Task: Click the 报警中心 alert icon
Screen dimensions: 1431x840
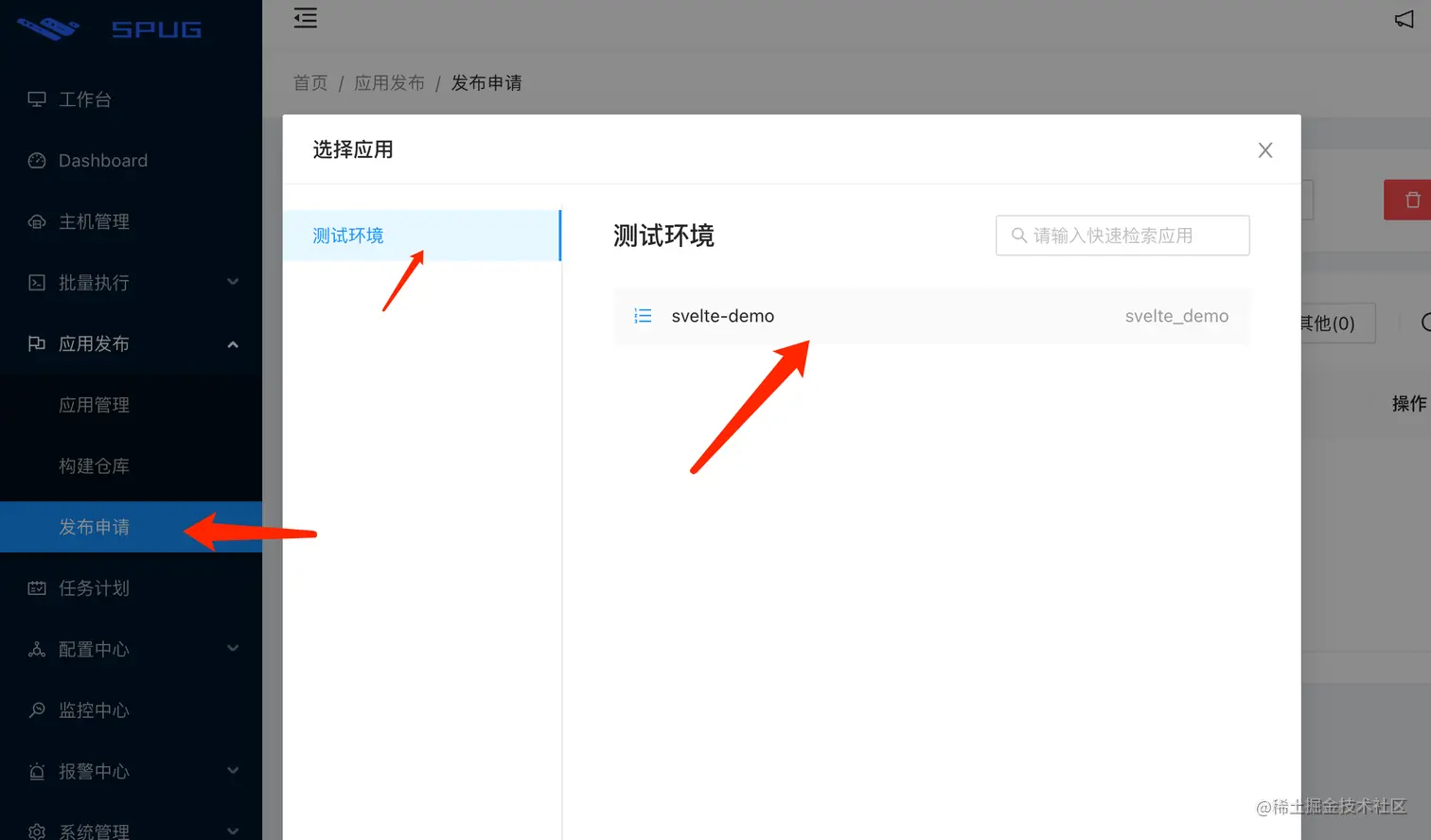Action: coord(37,771)
